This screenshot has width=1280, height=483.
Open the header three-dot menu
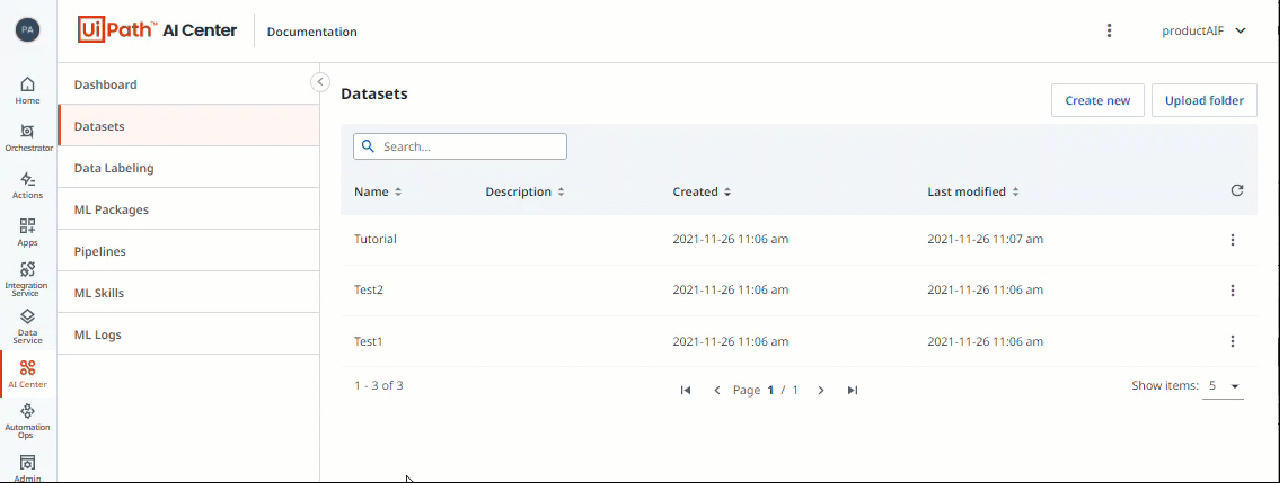(1109, 31)
